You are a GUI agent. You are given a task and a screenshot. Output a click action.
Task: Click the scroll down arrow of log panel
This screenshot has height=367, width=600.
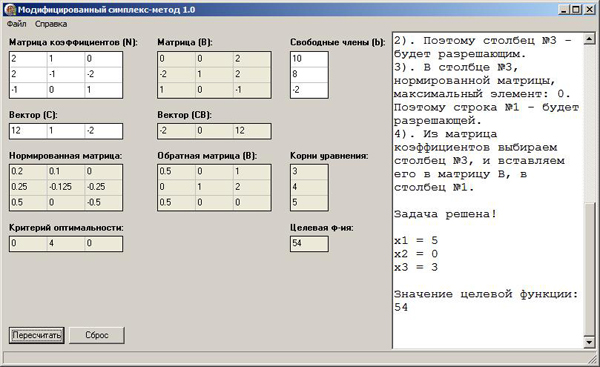click(x=589, y=341)
